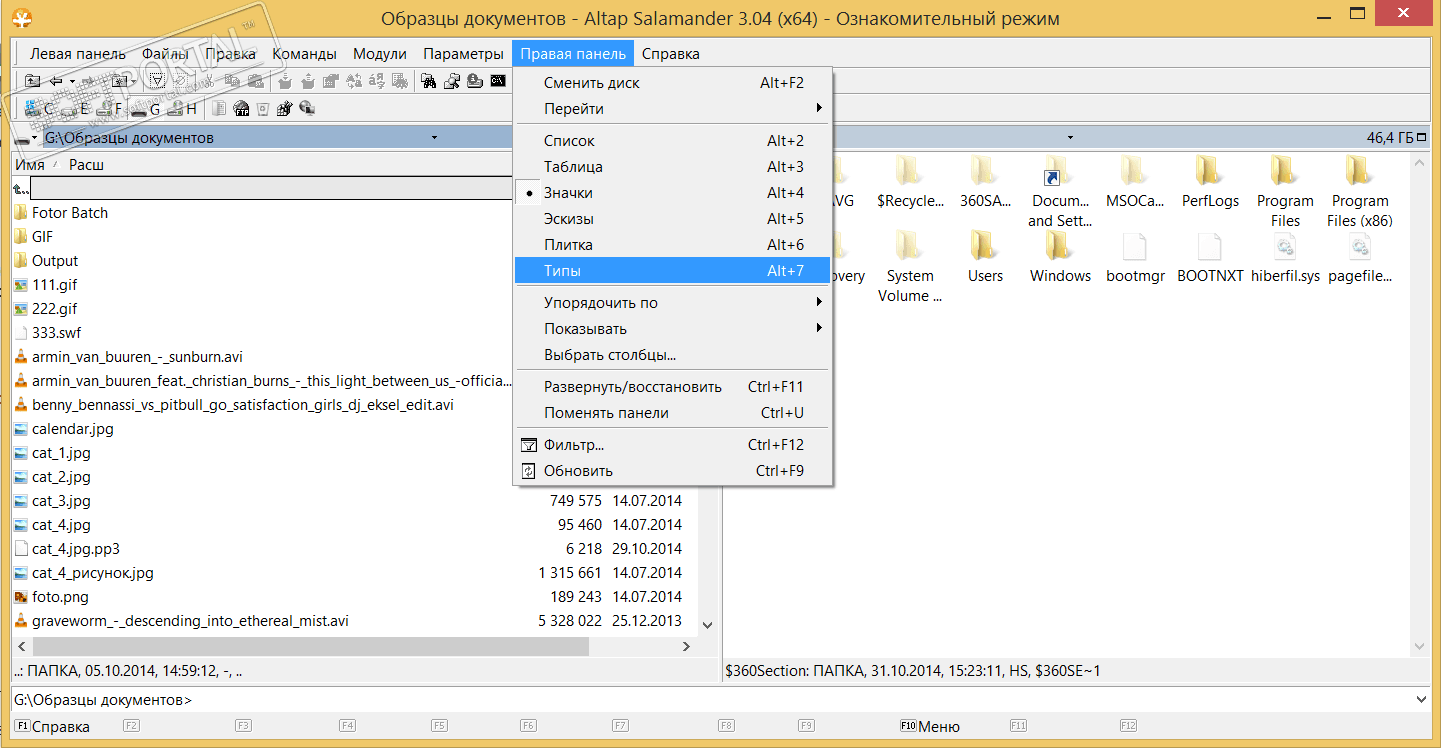Click the Find files binoculars icon
Screen dimensions: 1441x748
click(x=428, y=81)
